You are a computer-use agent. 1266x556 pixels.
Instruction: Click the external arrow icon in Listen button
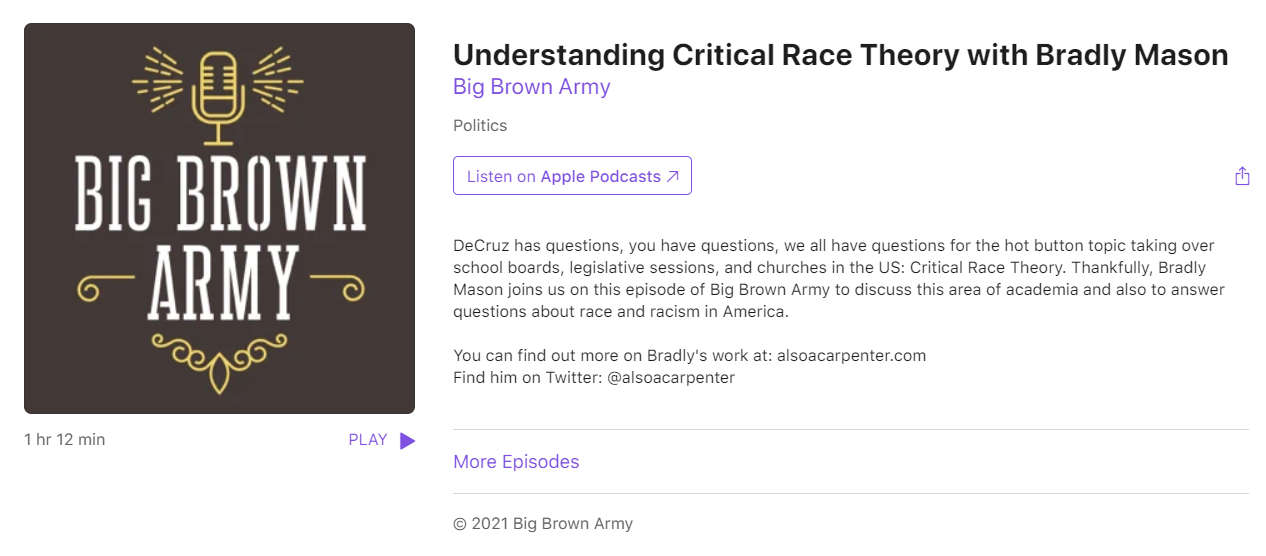pos(673,177)
